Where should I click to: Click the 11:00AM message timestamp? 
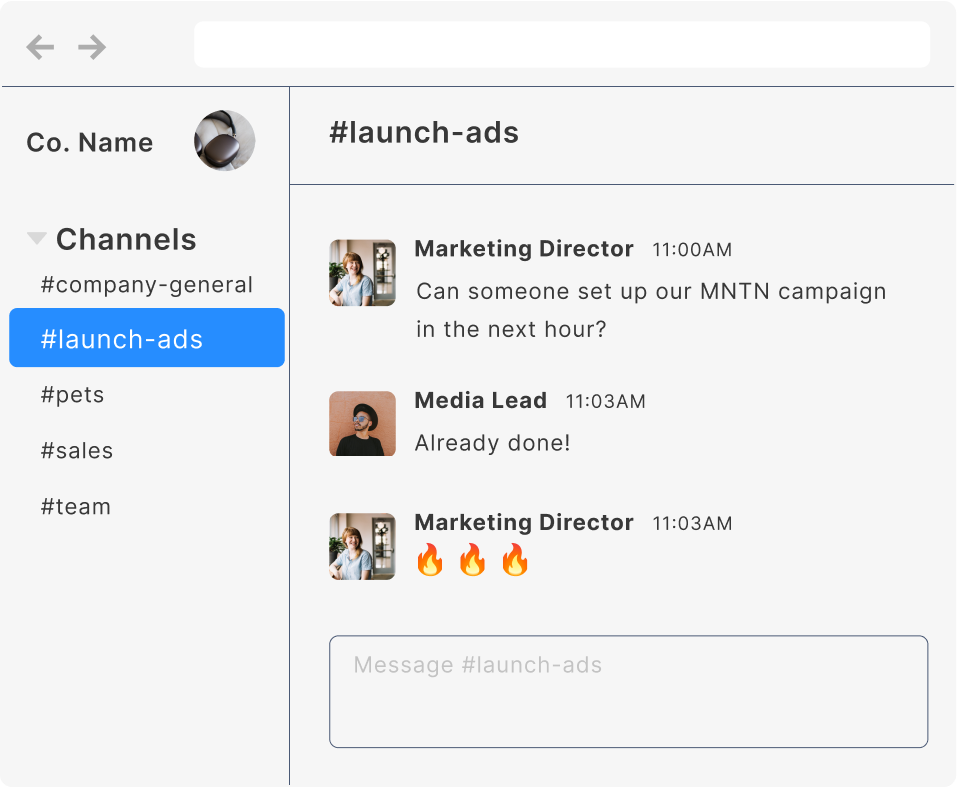(x=692, y=250)
